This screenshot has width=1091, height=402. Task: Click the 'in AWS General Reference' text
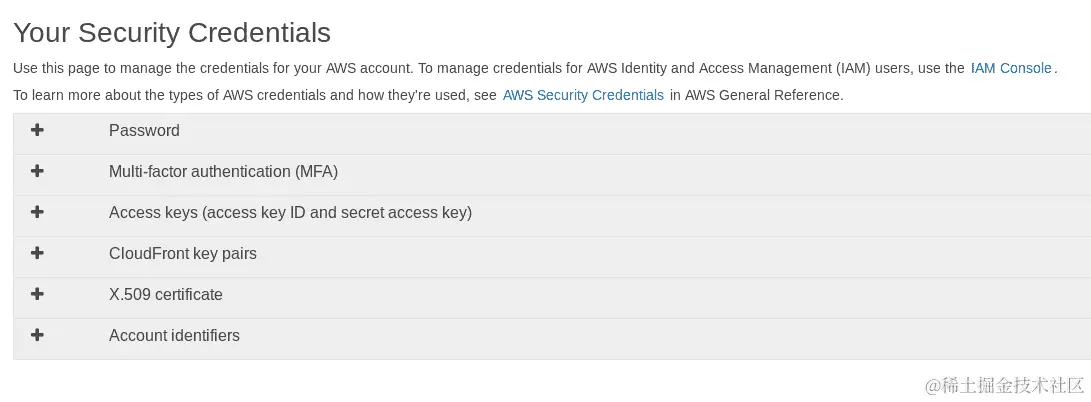756,95
